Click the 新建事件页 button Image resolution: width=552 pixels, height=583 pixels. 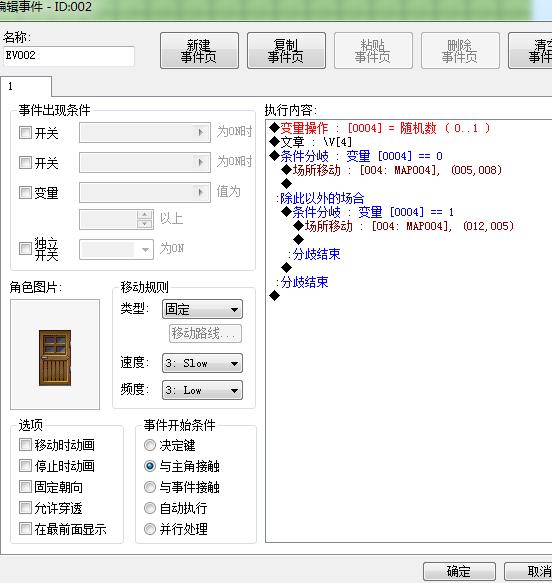point(199,51)
